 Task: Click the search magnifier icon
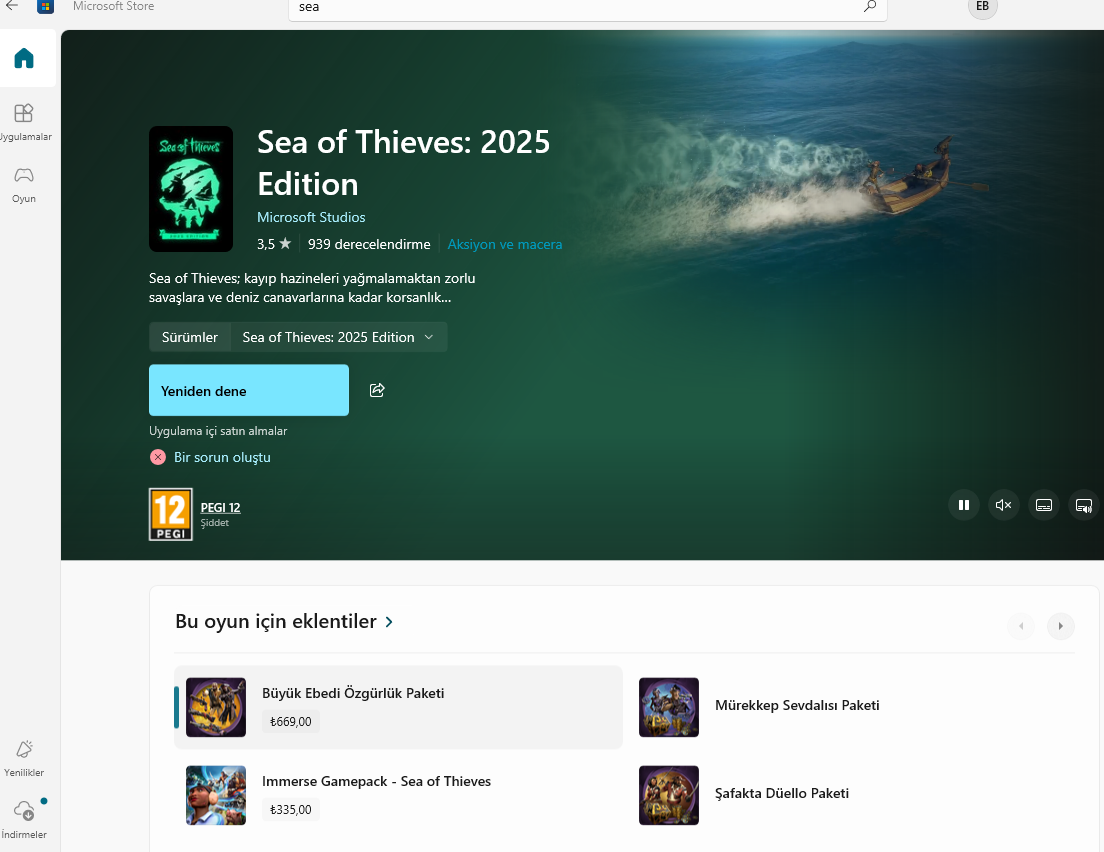point(870,6)
